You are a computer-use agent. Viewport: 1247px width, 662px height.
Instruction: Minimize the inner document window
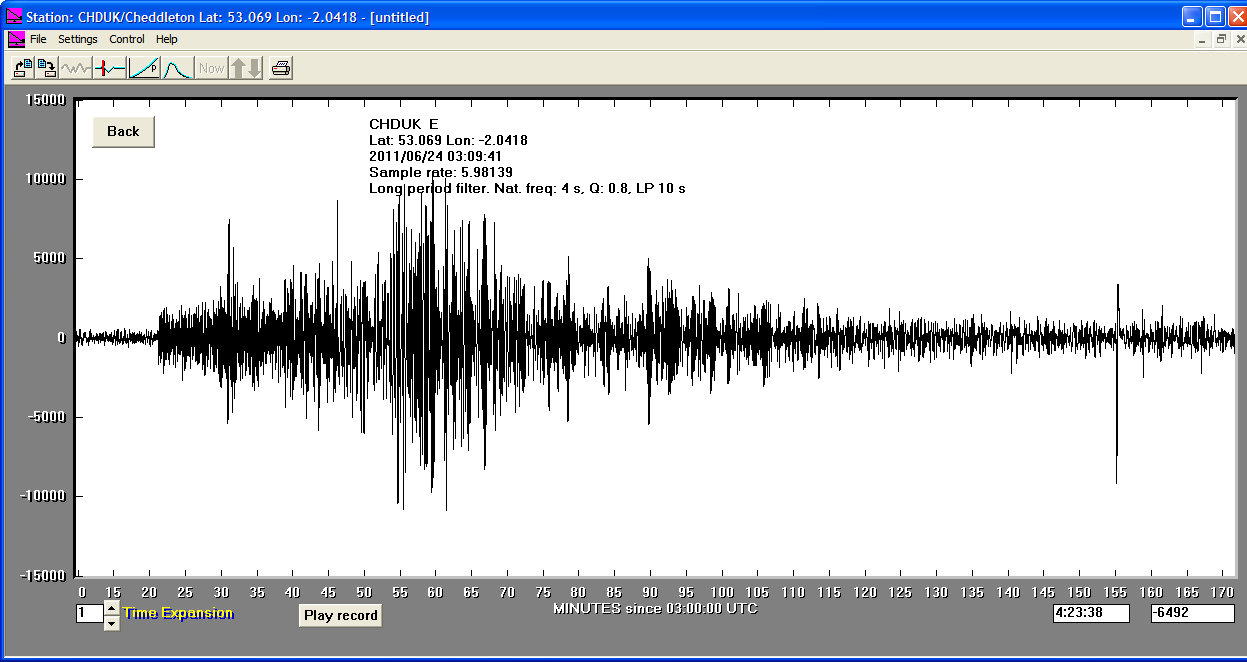click(x=1203, y=39)
